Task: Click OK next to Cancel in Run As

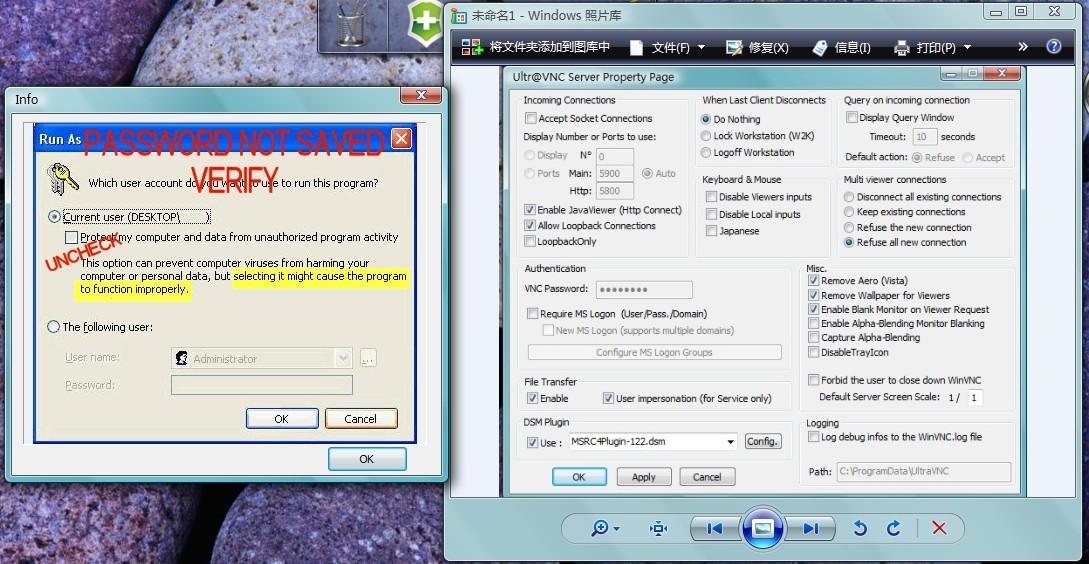Action: click(x=281, y=419)
